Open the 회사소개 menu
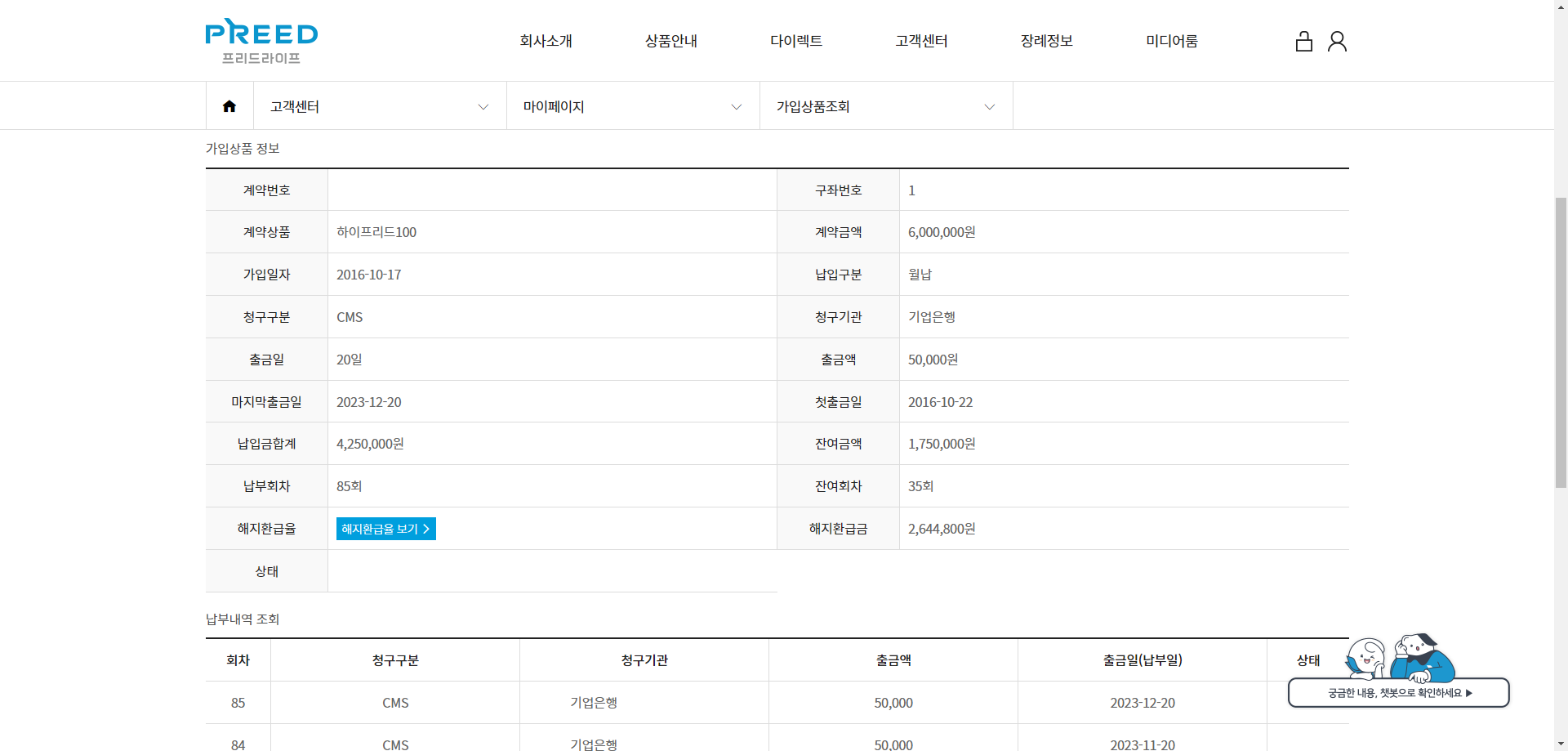The height and width of the screenshot is (751, 1568). coord(546,41)
